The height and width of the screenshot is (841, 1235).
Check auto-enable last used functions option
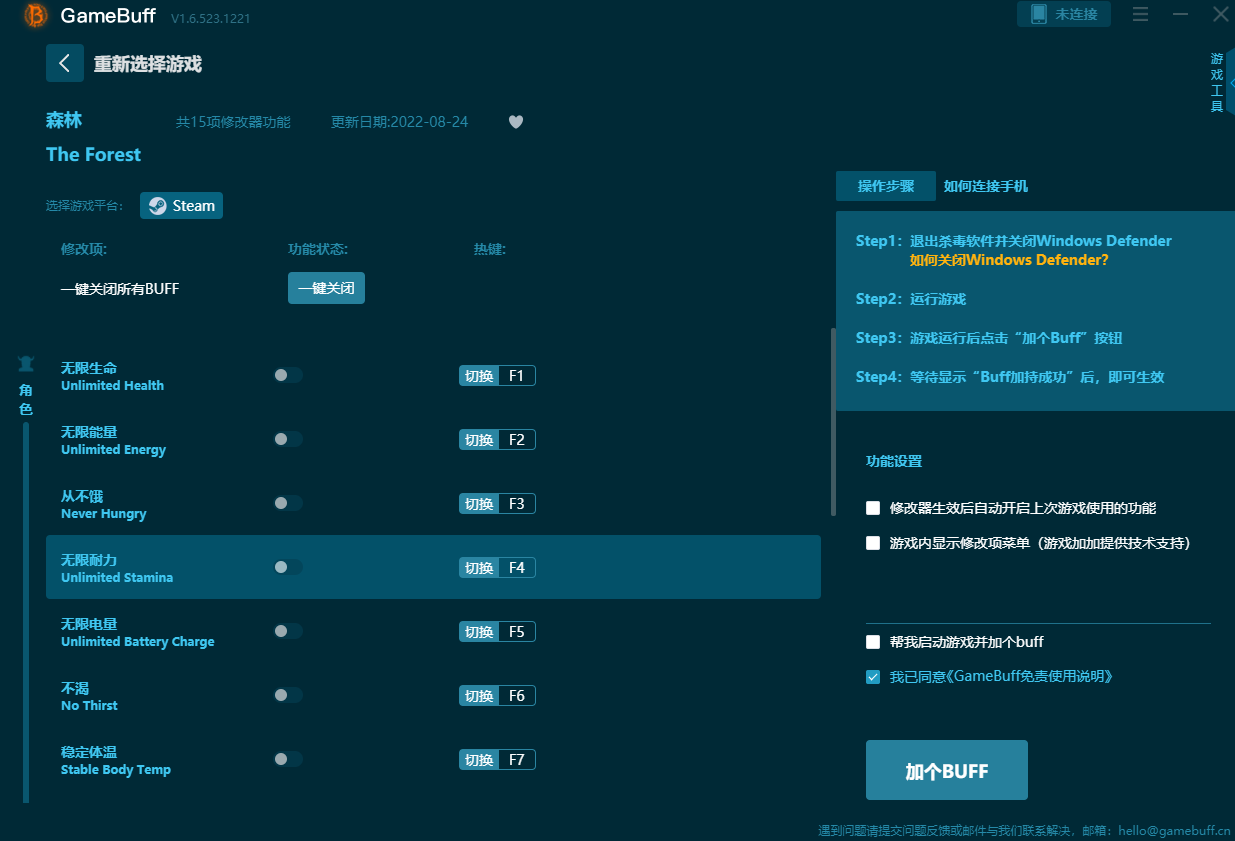tap(873, 508)
